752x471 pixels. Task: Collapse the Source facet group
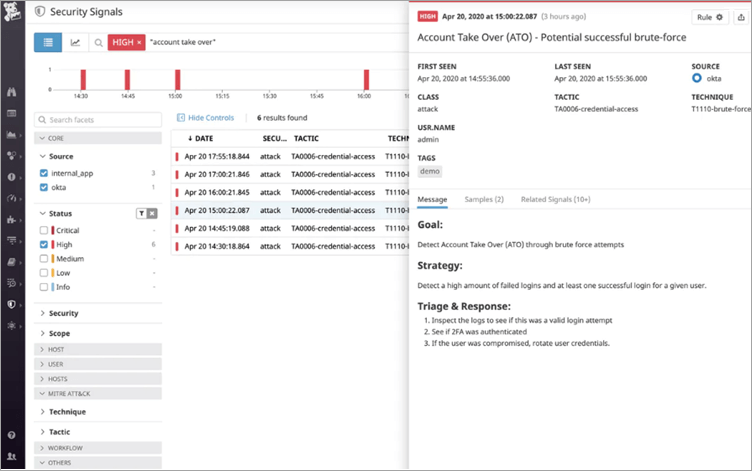(60, 156)
